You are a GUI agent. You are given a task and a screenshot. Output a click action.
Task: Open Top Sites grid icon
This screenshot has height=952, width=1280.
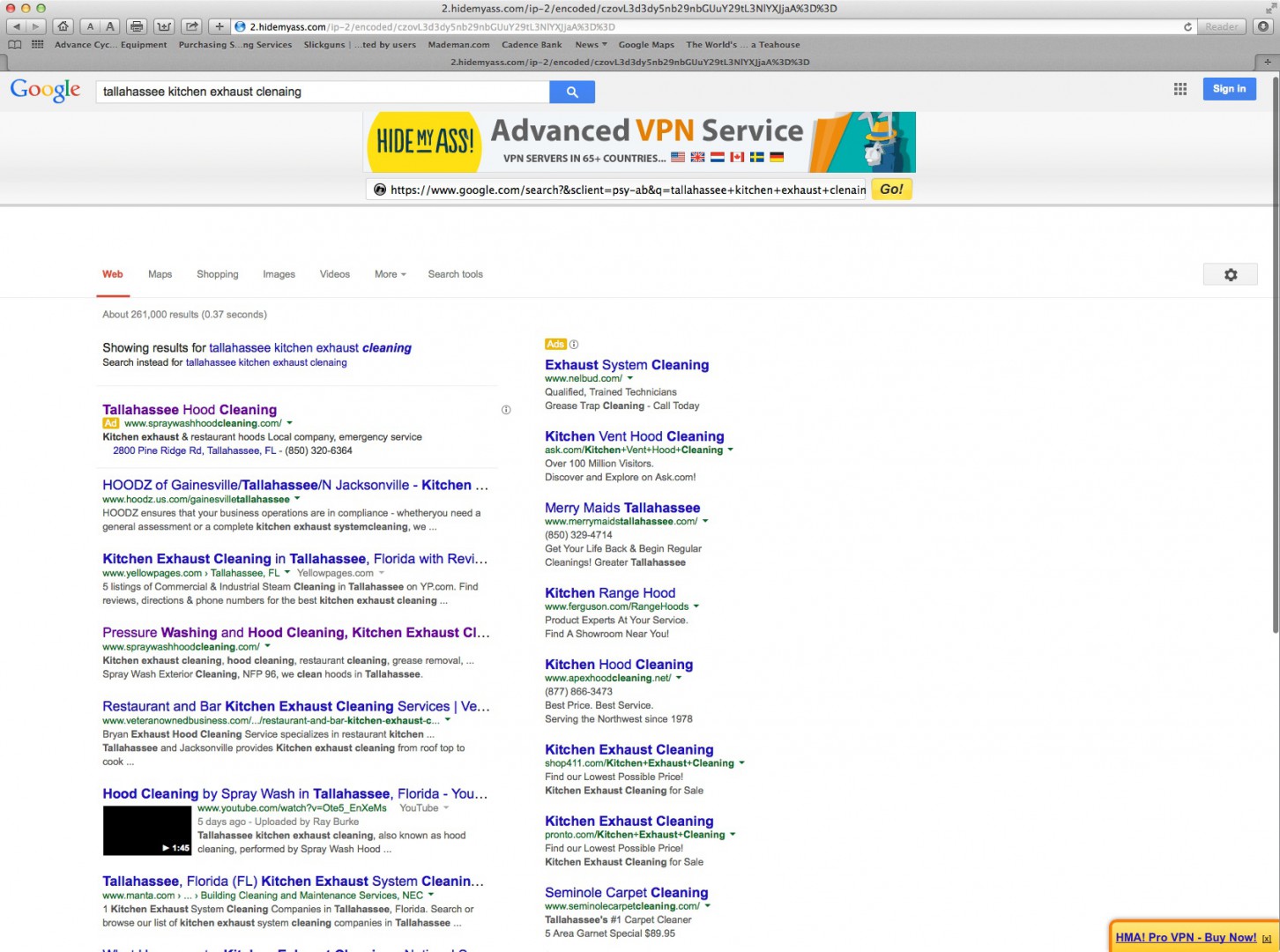pyautogui.click(x=38, y=44)
